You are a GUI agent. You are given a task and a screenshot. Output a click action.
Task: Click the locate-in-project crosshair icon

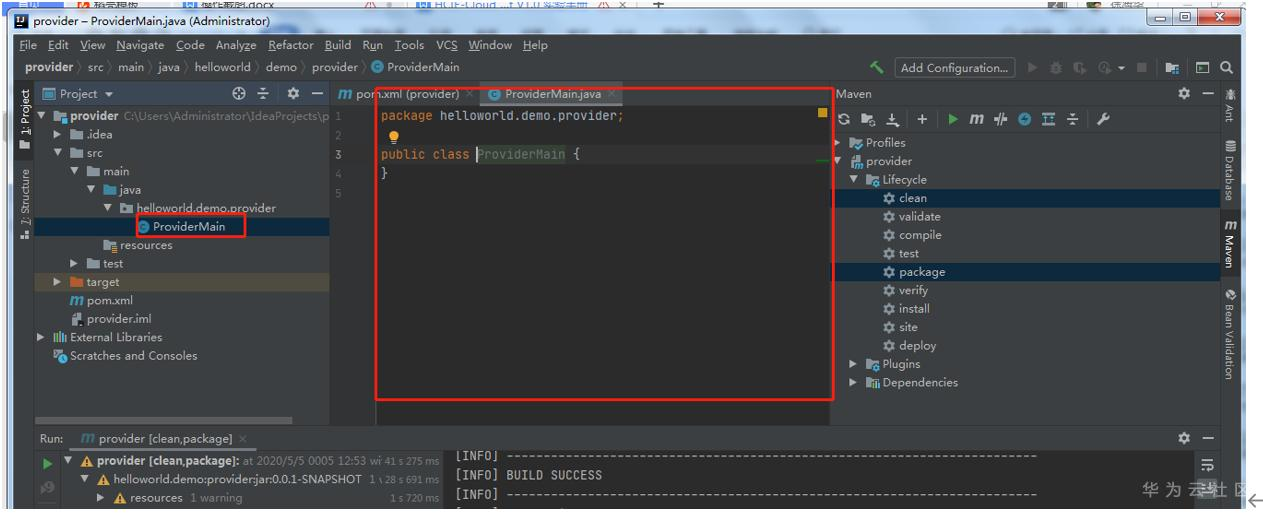point(239,93)
